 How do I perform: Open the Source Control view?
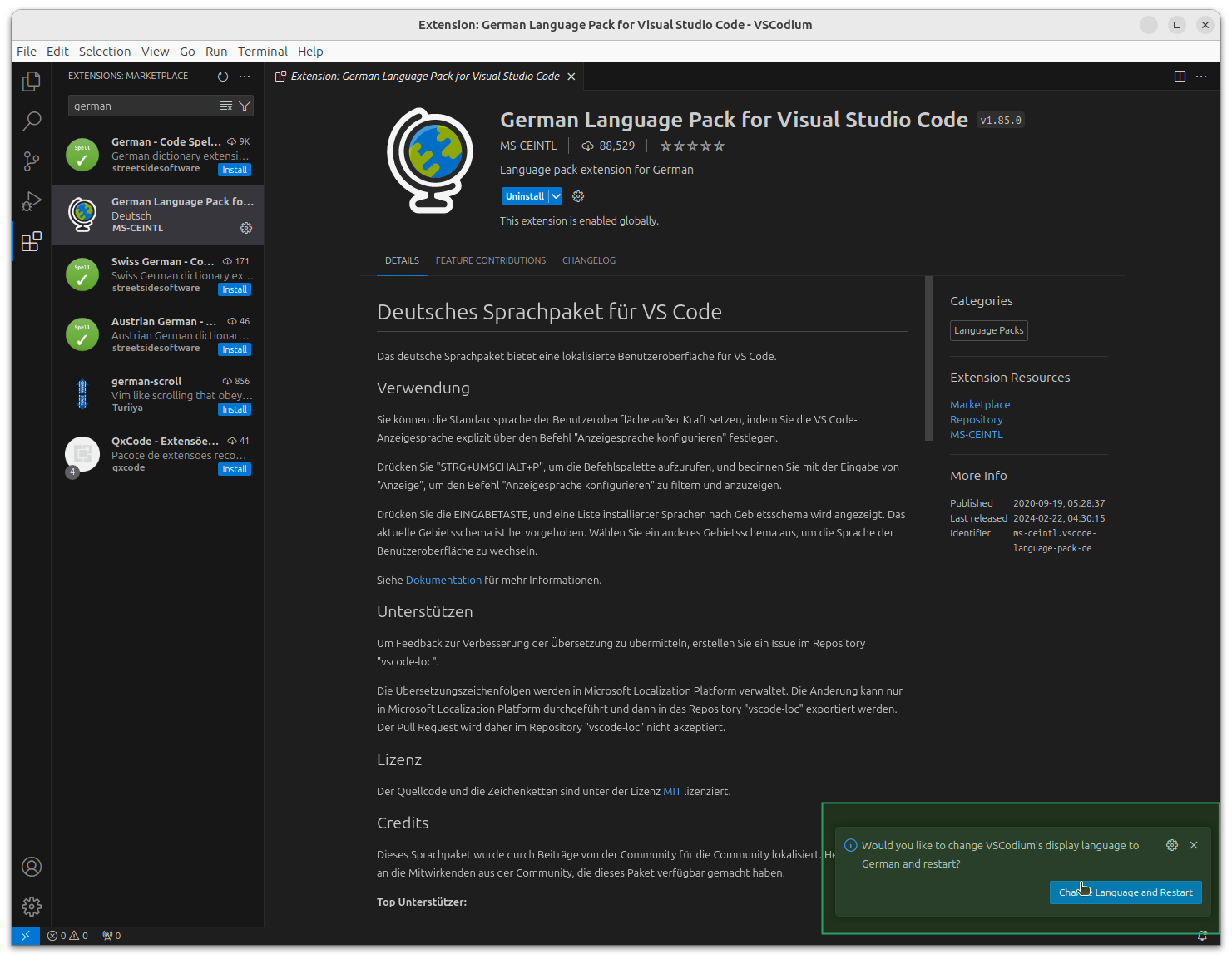[31, 161]
